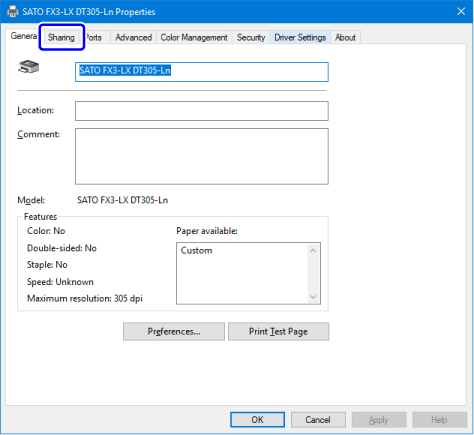Go to Color Management tab
Viewport: 474px width, 435px height.
(x=194, y=37)
